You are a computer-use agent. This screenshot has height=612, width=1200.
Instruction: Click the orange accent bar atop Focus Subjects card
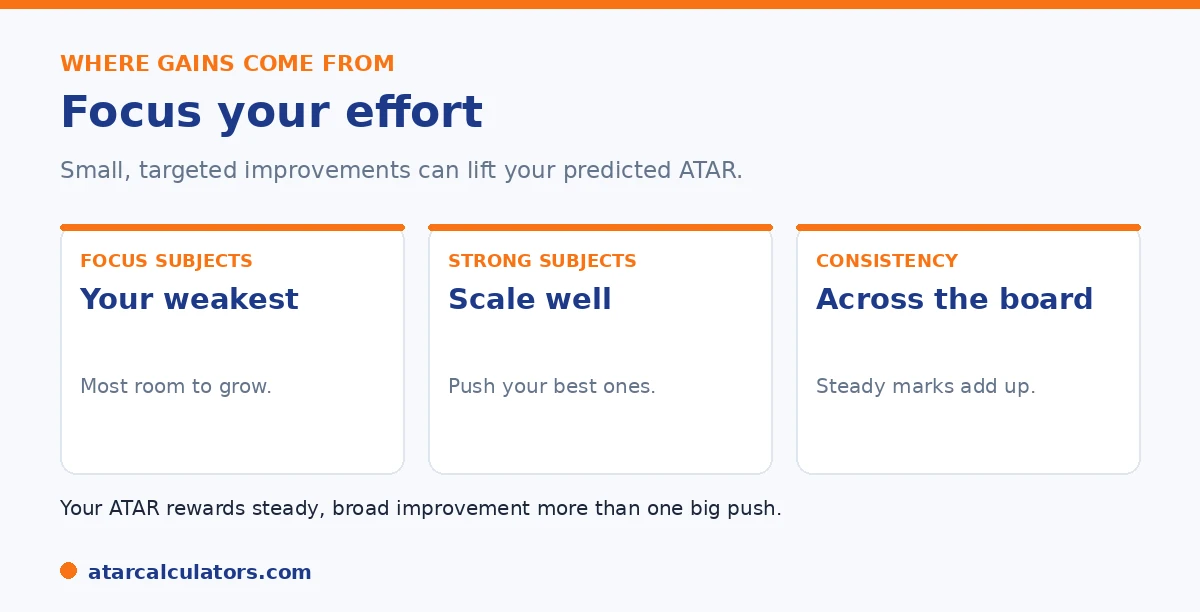232,227
